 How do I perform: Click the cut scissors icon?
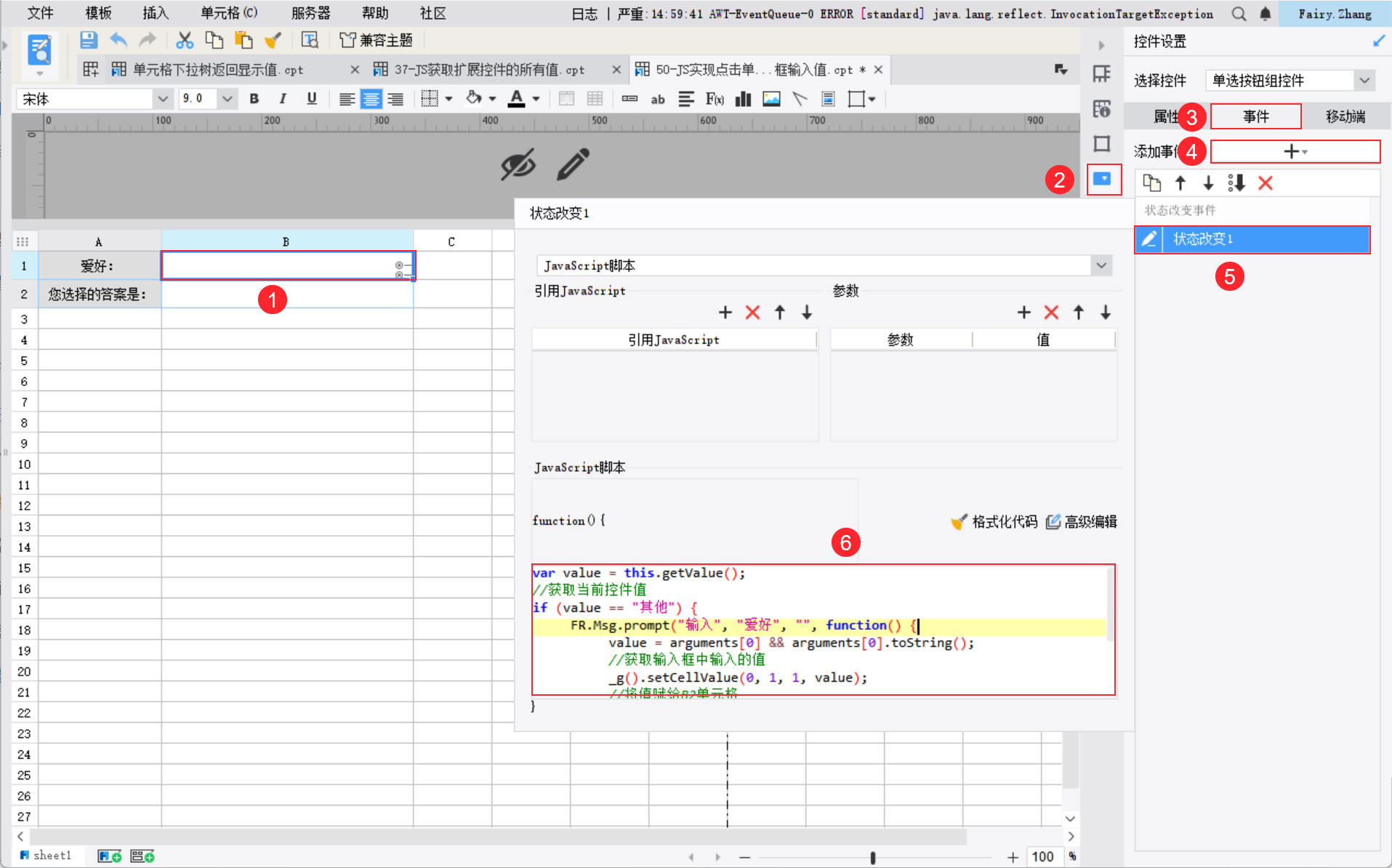point(185,40)
